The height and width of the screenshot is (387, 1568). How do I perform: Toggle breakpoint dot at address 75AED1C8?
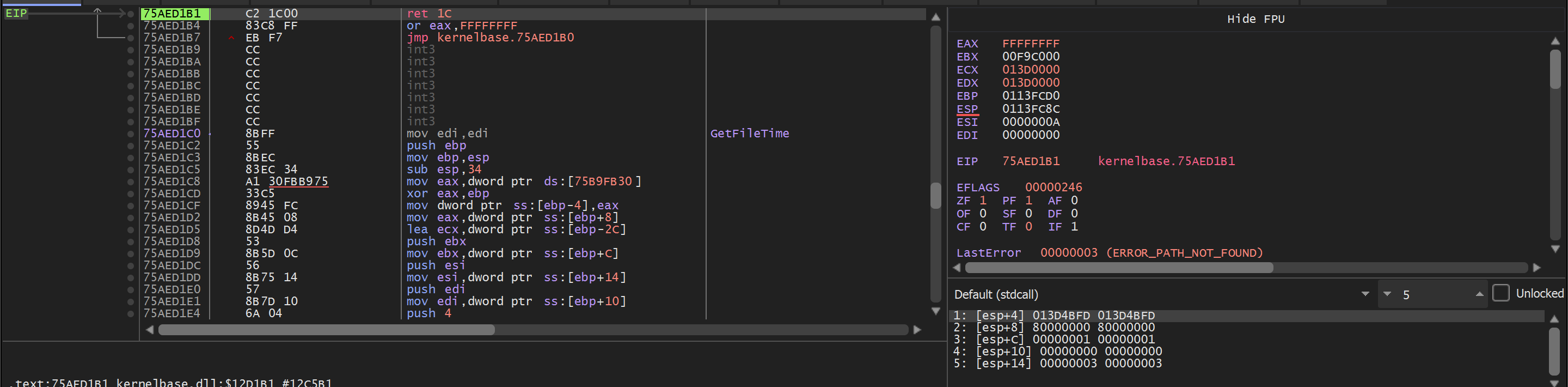point(130,182)
